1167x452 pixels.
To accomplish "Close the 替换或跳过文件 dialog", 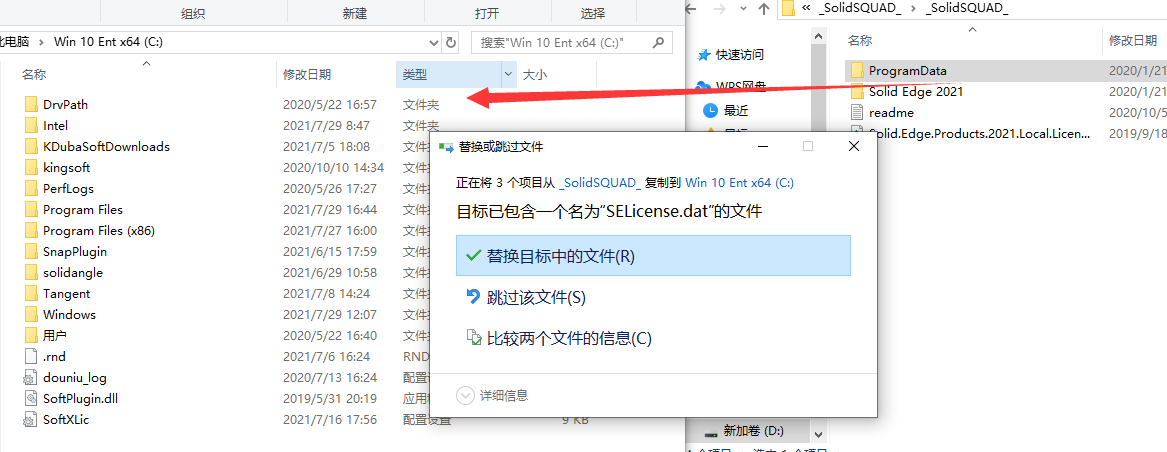I will [x=854, y=147].
